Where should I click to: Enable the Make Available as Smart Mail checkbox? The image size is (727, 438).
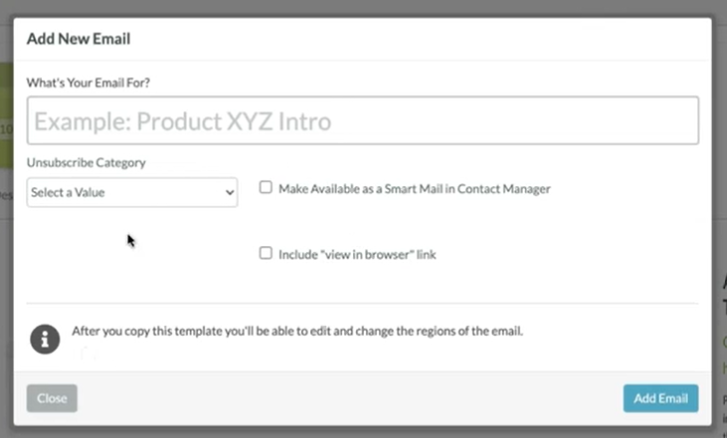click(x=266, y=187)
